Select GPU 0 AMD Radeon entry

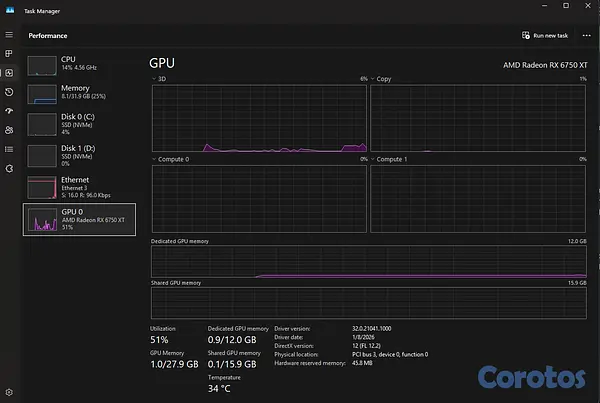coord(79,219)
